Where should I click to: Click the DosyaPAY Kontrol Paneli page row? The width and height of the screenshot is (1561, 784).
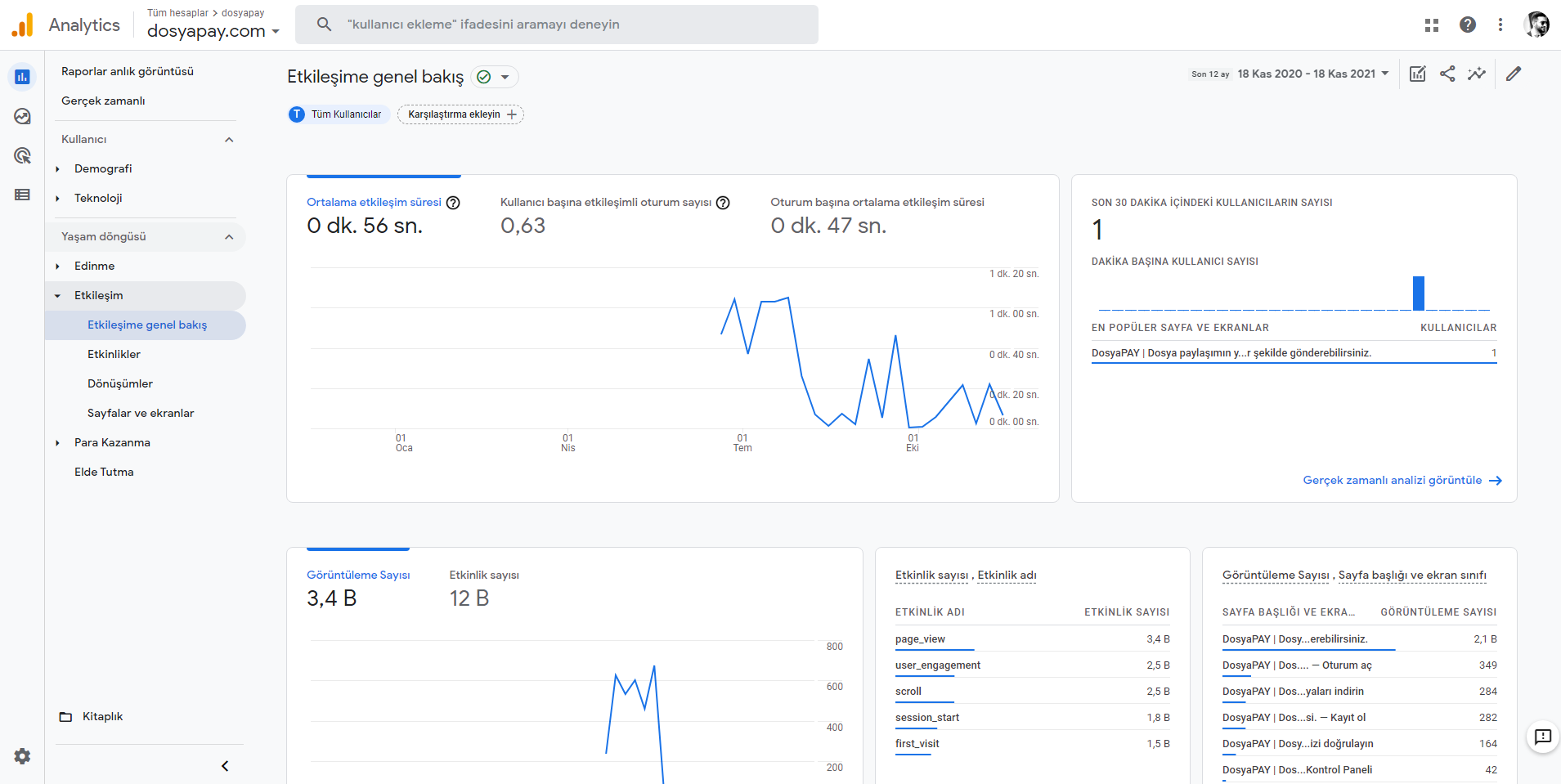click(1360, 770)
